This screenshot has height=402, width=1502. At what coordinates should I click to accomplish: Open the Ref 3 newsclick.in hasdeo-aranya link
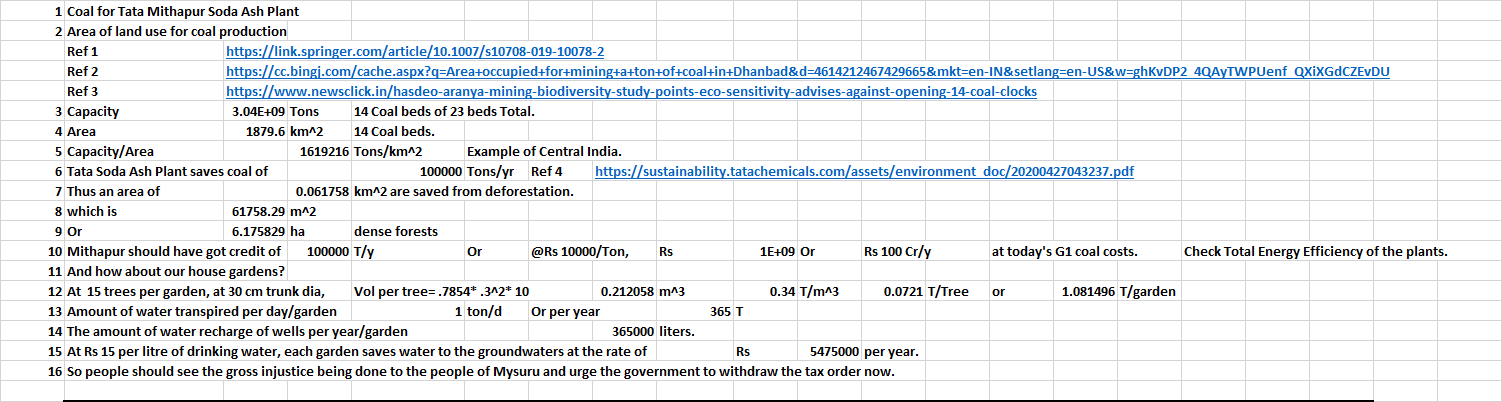point(632,91)
